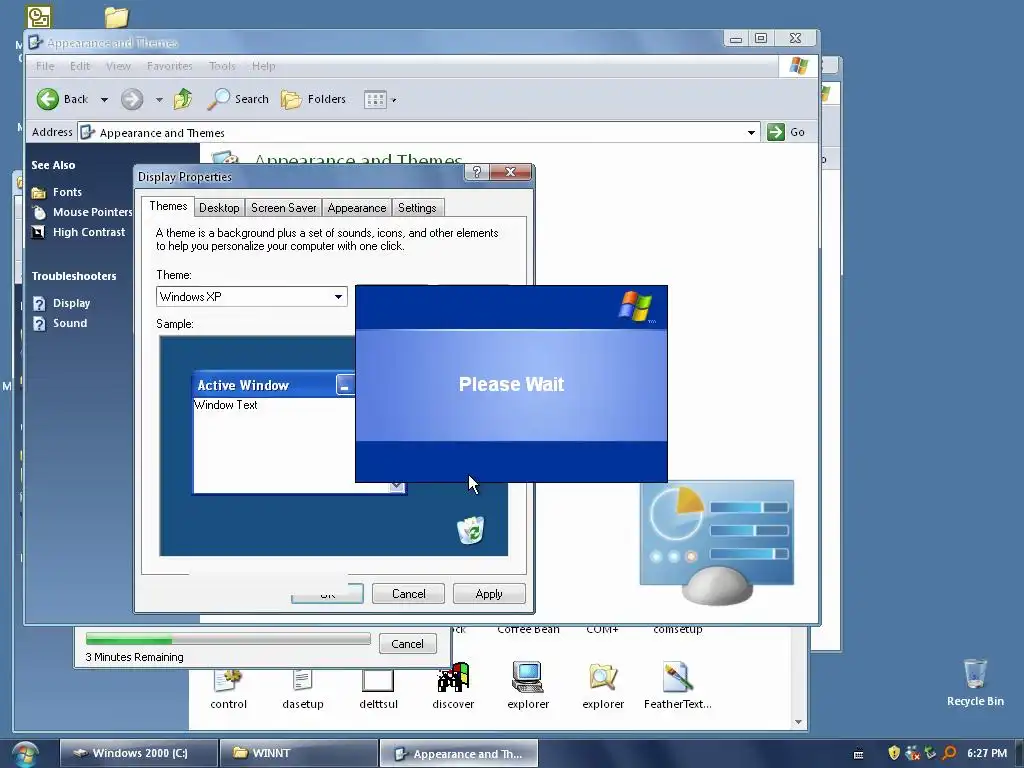Open the View menu
This screenshot has width=1024, height=768.
[118, 66]
